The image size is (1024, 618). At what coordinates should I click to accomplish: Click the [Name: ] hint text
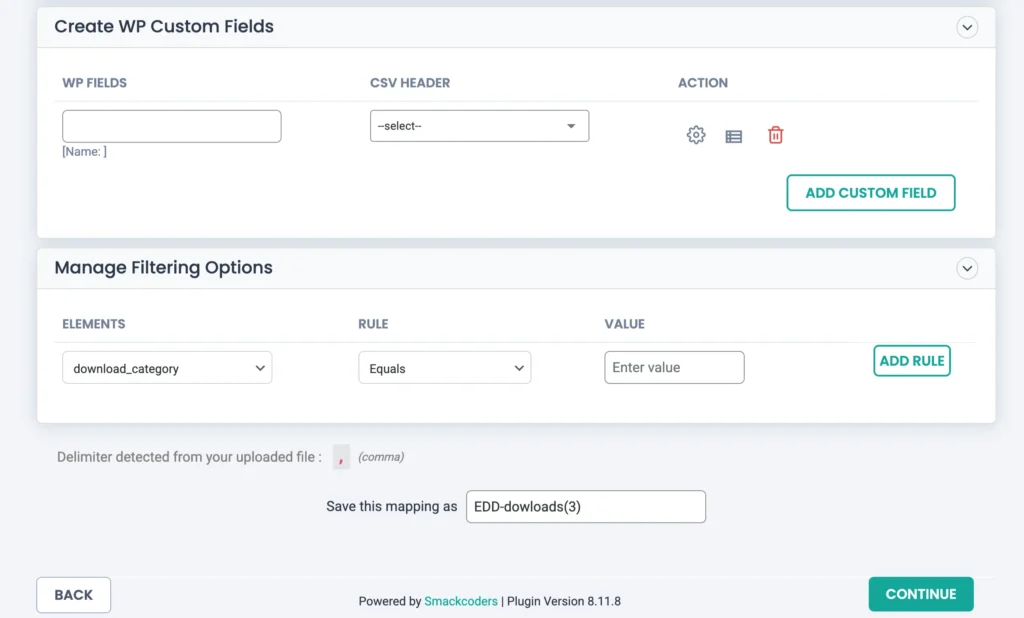[x=84, y=152]
